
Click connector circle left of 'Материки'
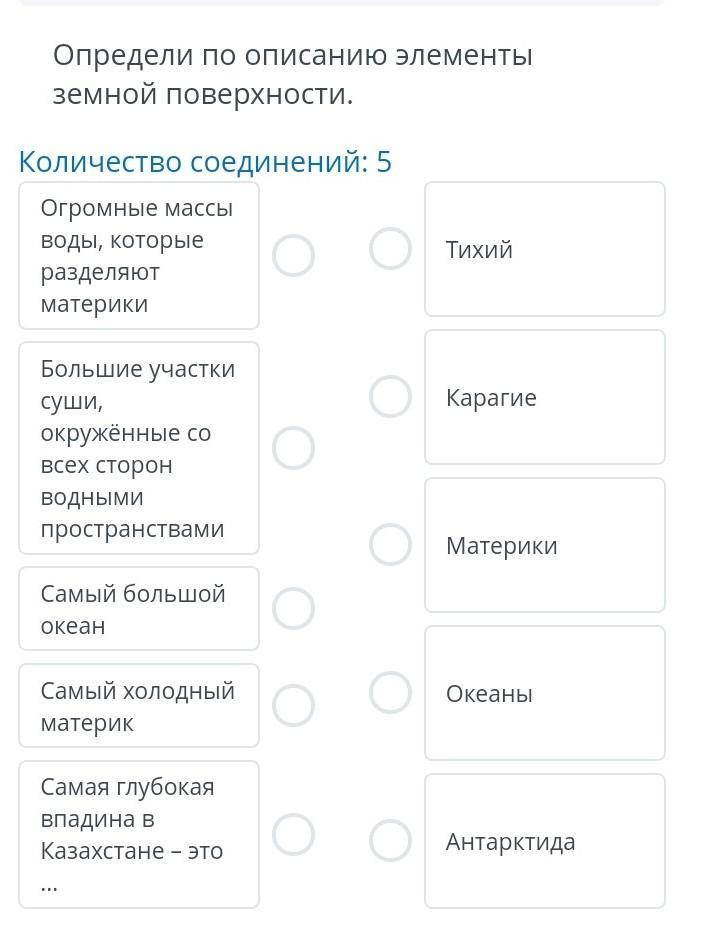pyautogui.click(x=390, y=544)
